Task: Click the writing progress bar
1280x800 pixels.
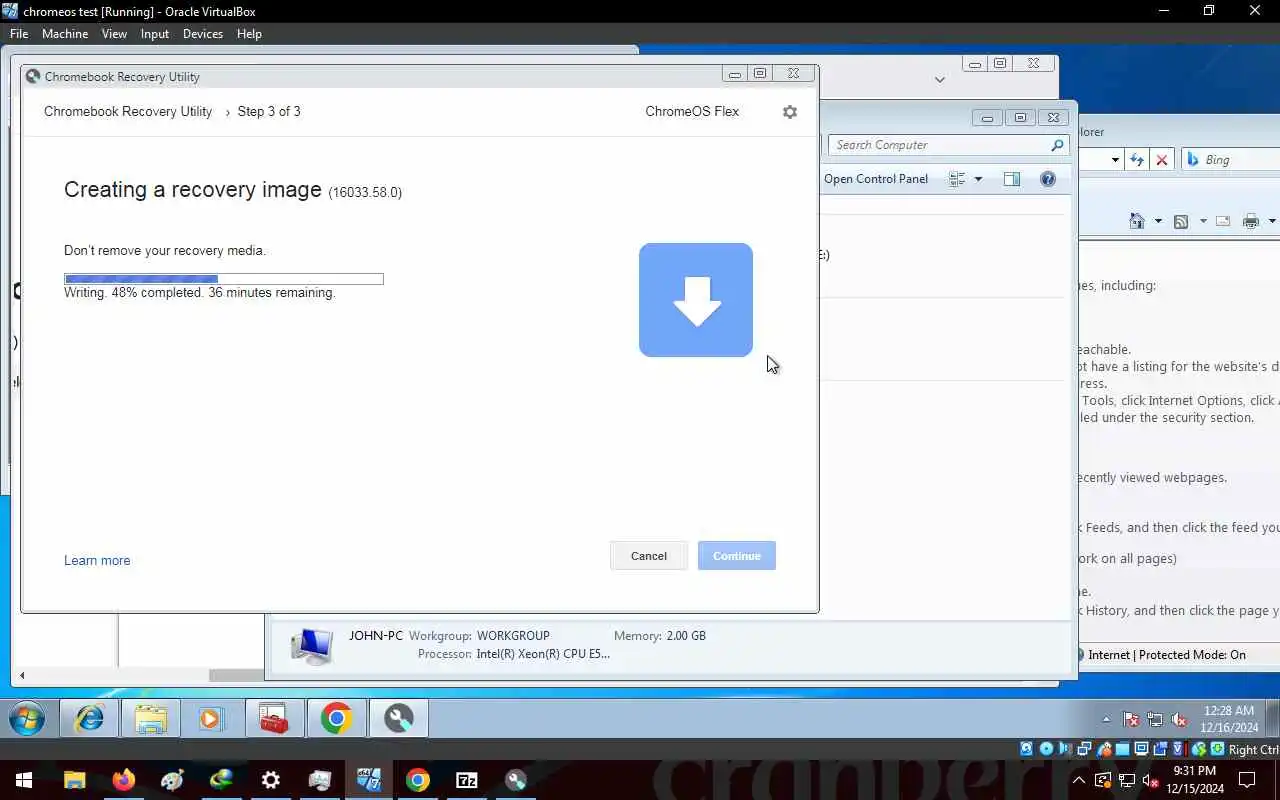Action: coord(224,279)
